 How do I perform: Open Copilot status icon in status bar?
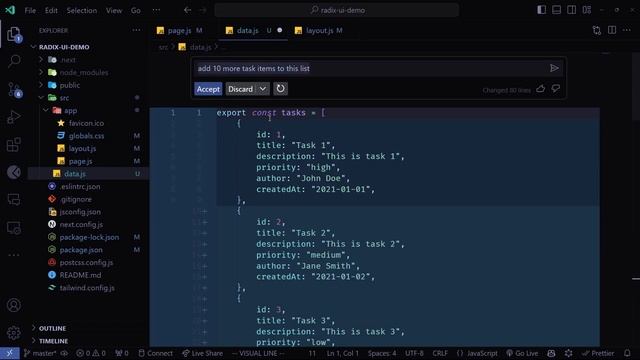tap(551, 353)
